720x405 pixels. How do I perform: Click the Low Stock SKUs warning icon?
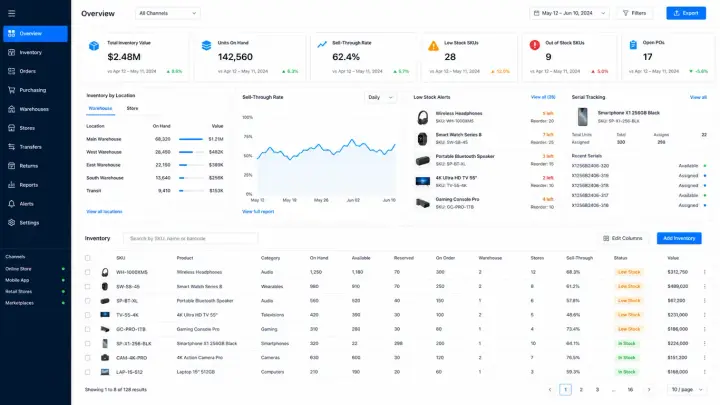(x=433, y=46)
